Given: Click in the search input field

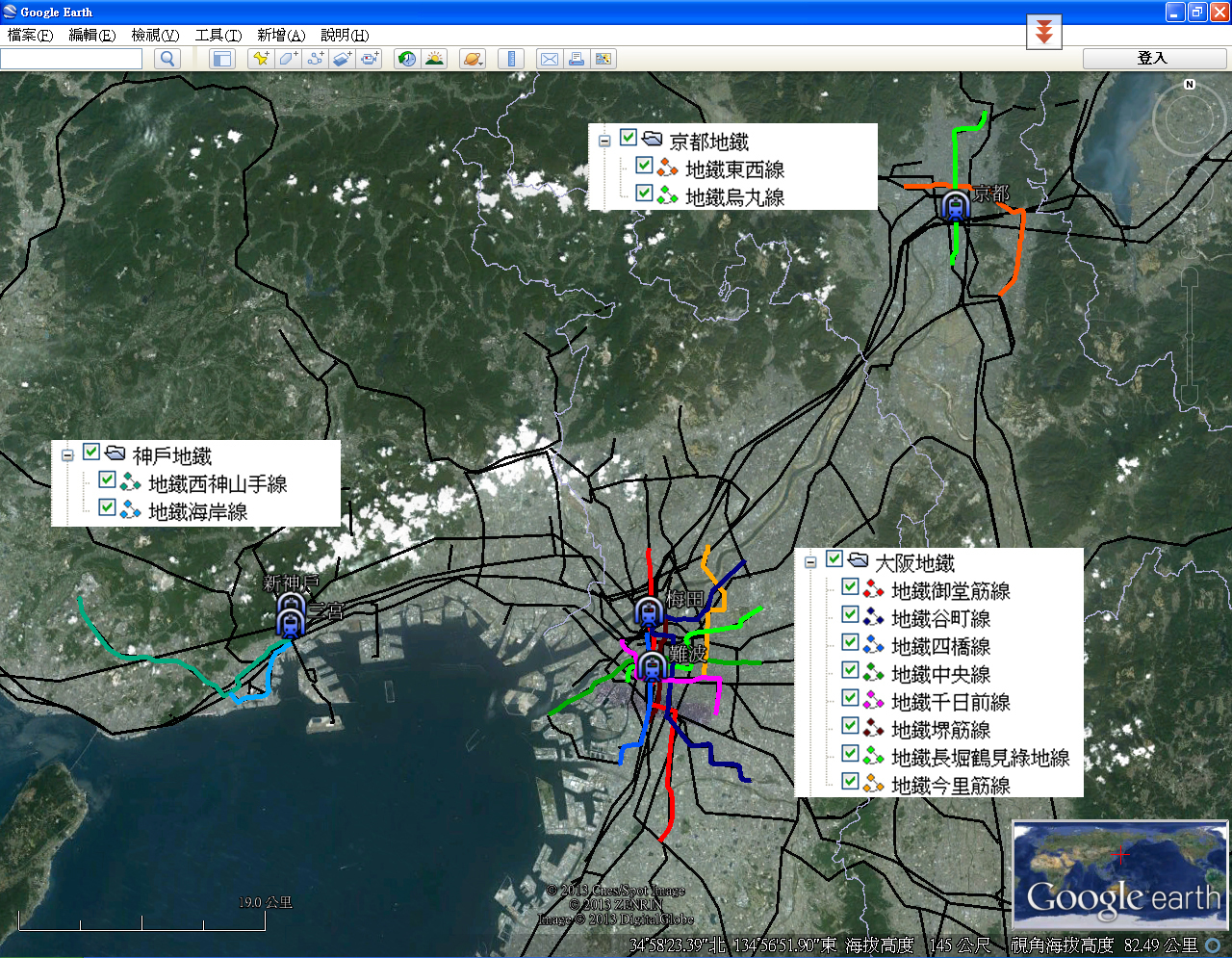Looking at the screenshot, I should (x=71, y=59).
